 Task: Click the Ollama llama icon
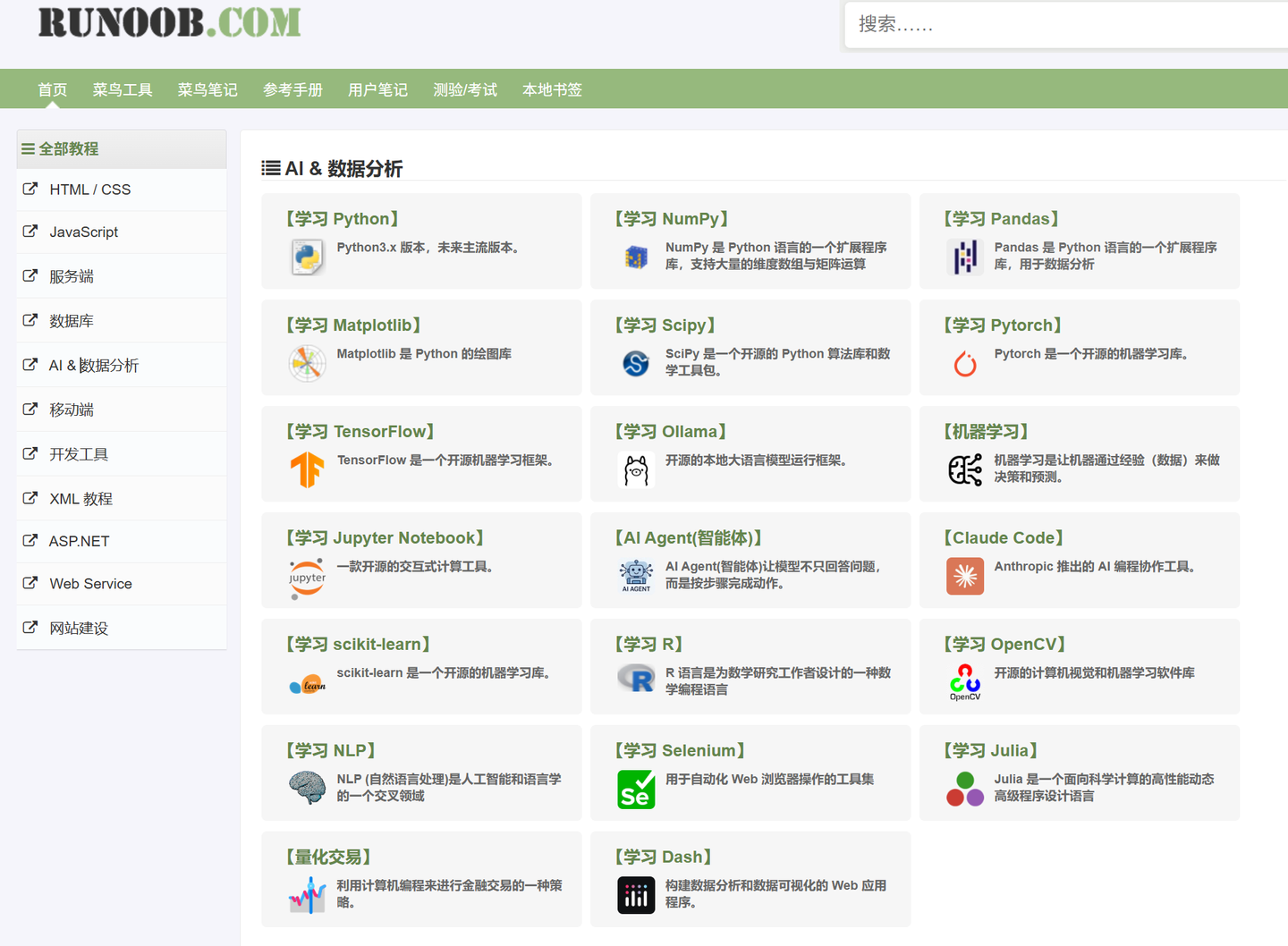636,470
